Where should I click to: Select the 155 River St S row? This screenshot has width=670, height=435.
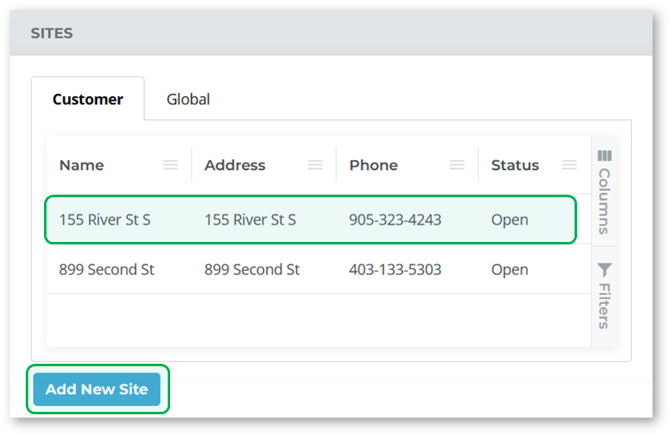point(105,220)
